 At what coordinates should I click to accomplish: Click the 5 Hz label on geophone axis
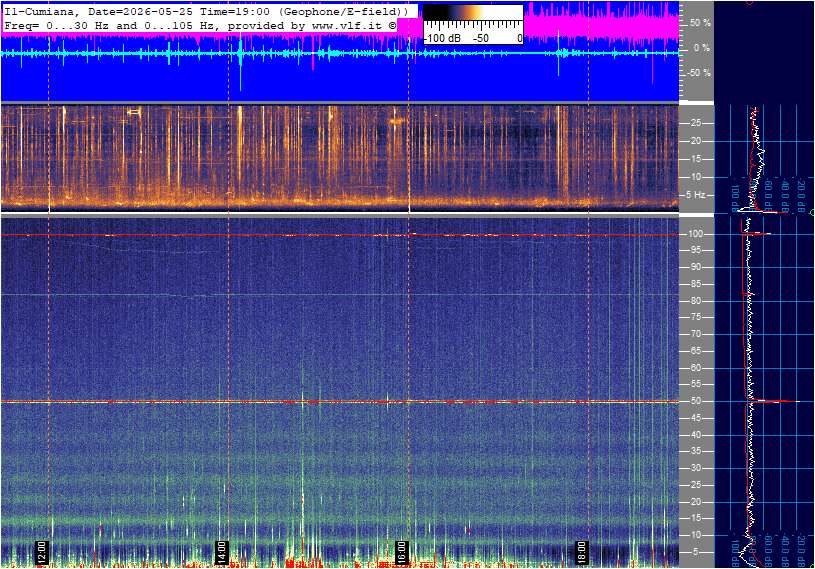[695, 195]
